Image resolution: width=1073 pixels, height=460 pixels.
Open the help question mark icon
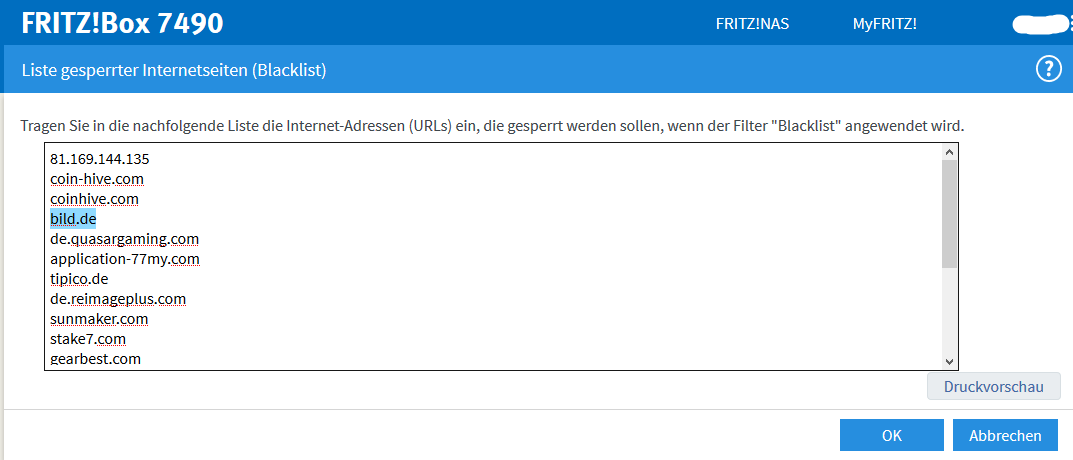[x=1048, y=69]
